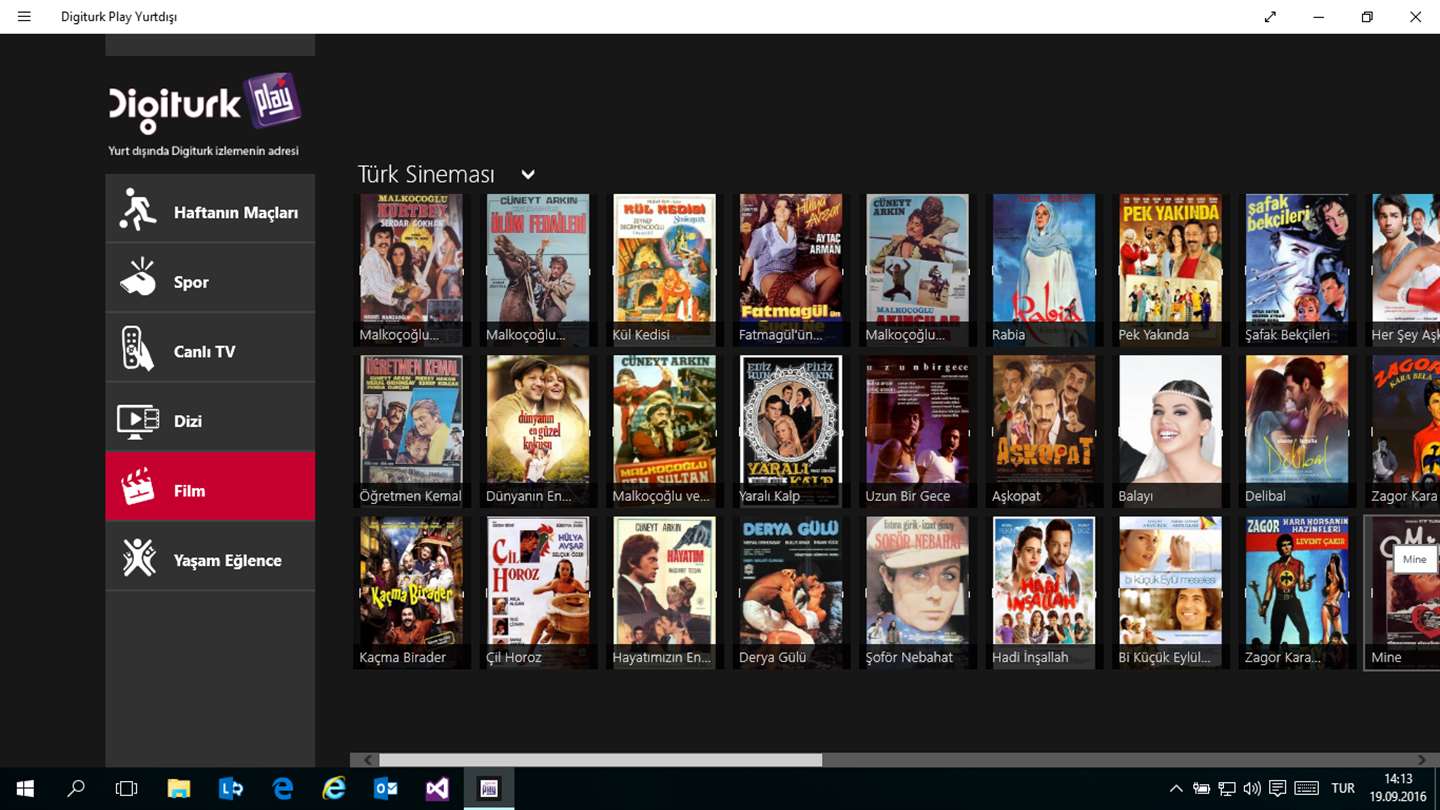Open the Rabia movie poster
Viewport: 1440px width, 810px height.
(1043, 270)
